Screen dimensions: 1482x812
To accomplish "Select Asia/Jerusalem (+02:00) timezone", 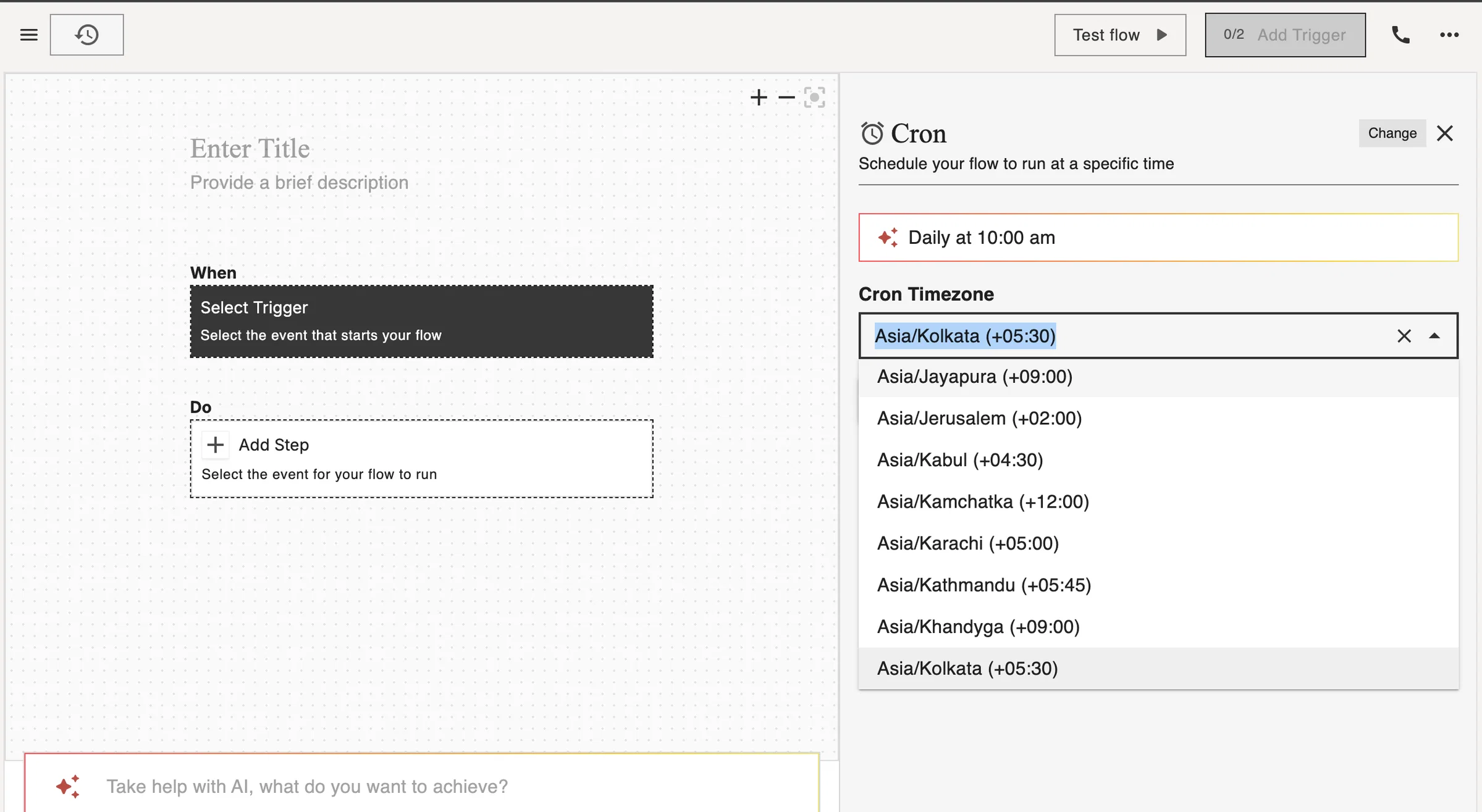I will point(1158,418).
